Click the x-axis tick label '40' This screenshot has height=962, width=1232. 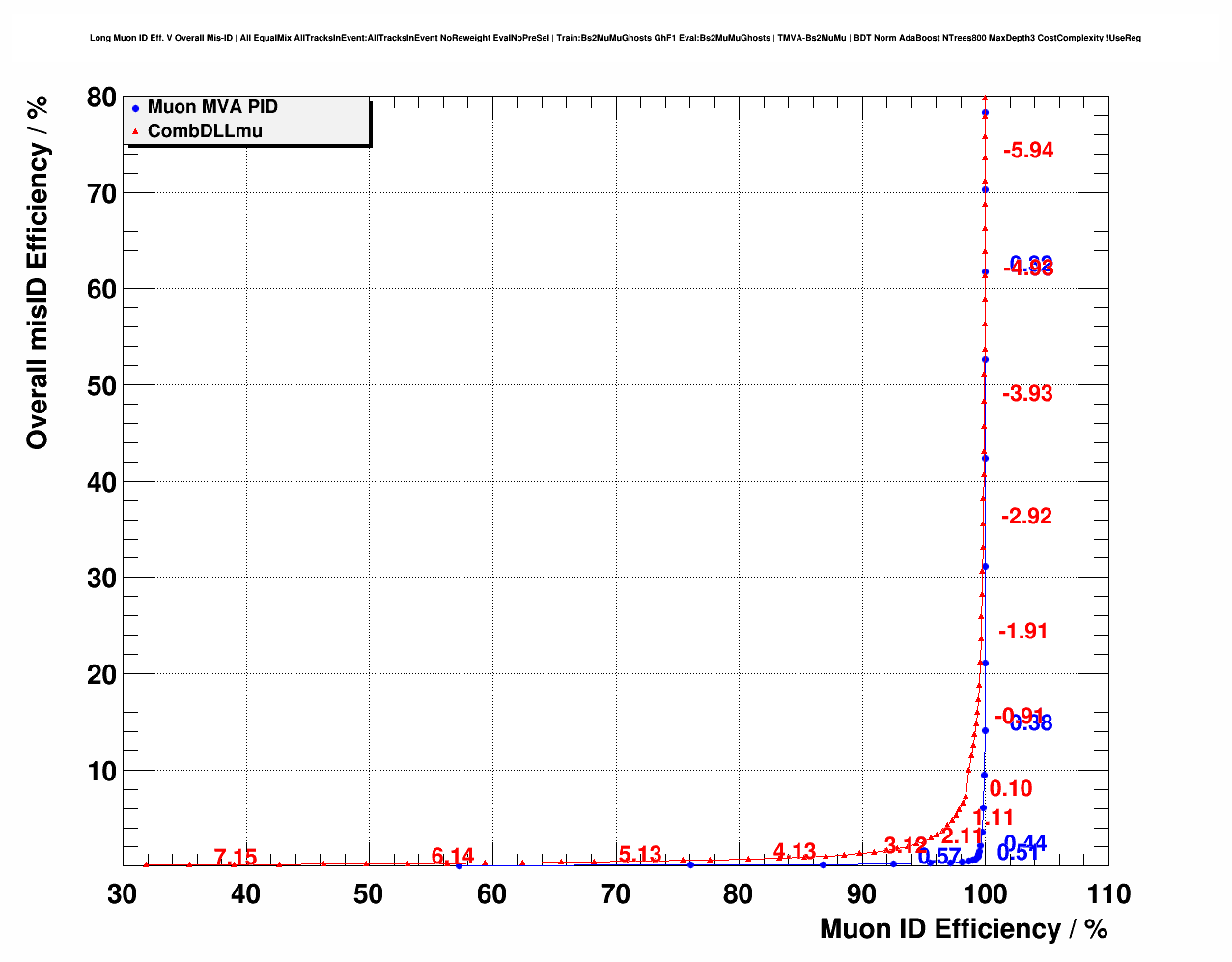pyautogui.click(x=245, y=894)
